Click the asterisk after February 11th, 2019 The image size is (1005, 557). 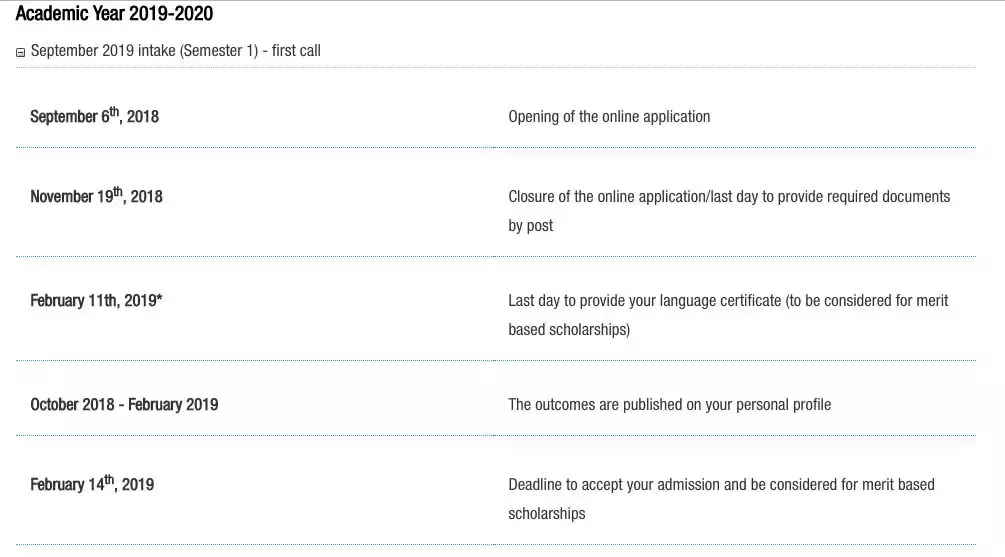[x=159, y=299]
